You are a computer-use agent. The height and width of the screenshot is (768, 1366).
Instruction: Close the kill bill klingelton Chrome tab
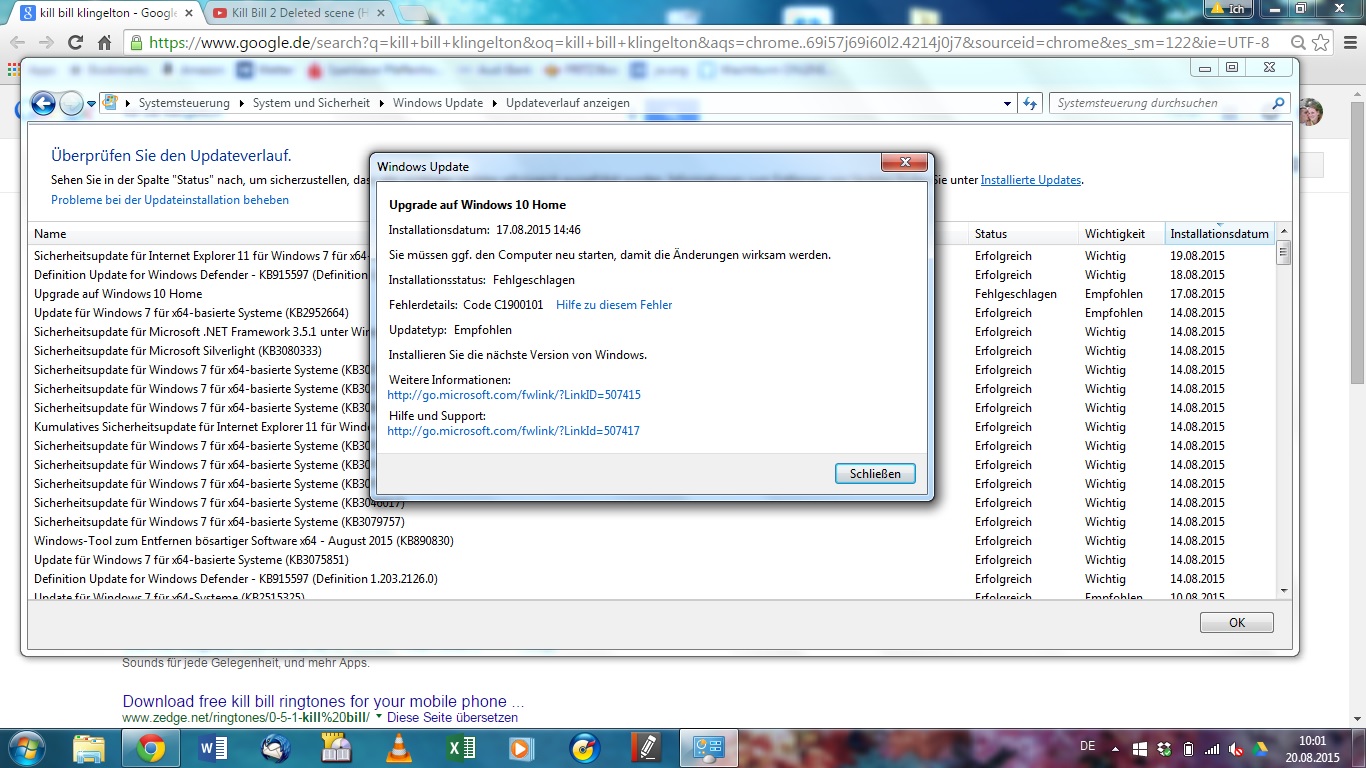pos(190,13)
